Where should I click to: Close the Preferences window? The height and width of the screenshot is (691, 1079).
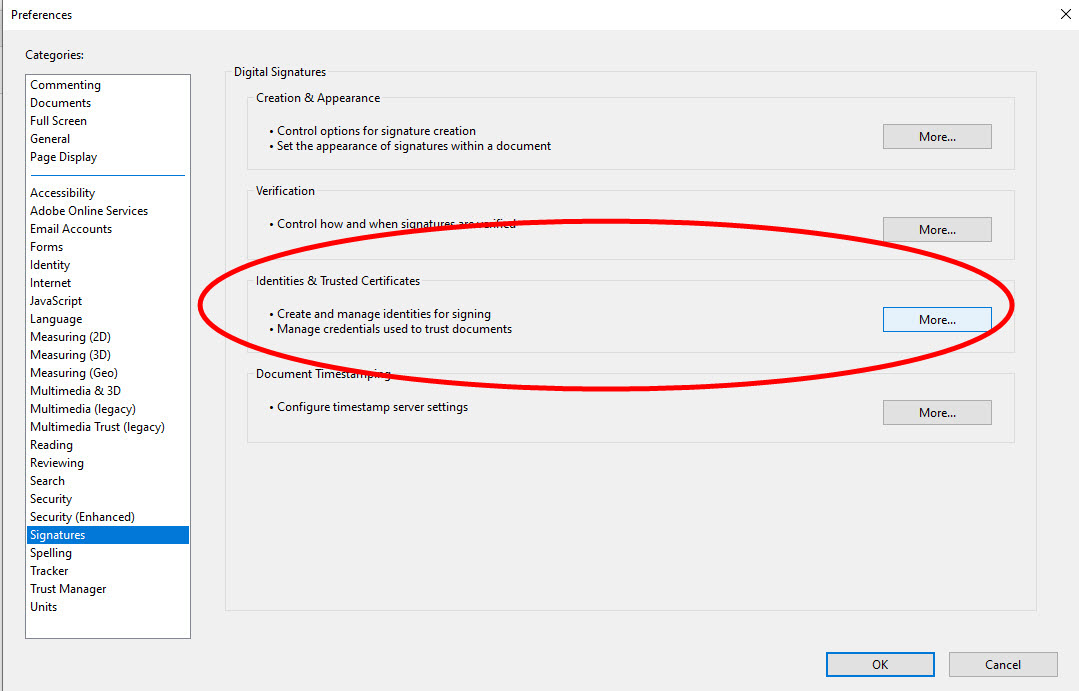coord(1064,15)
